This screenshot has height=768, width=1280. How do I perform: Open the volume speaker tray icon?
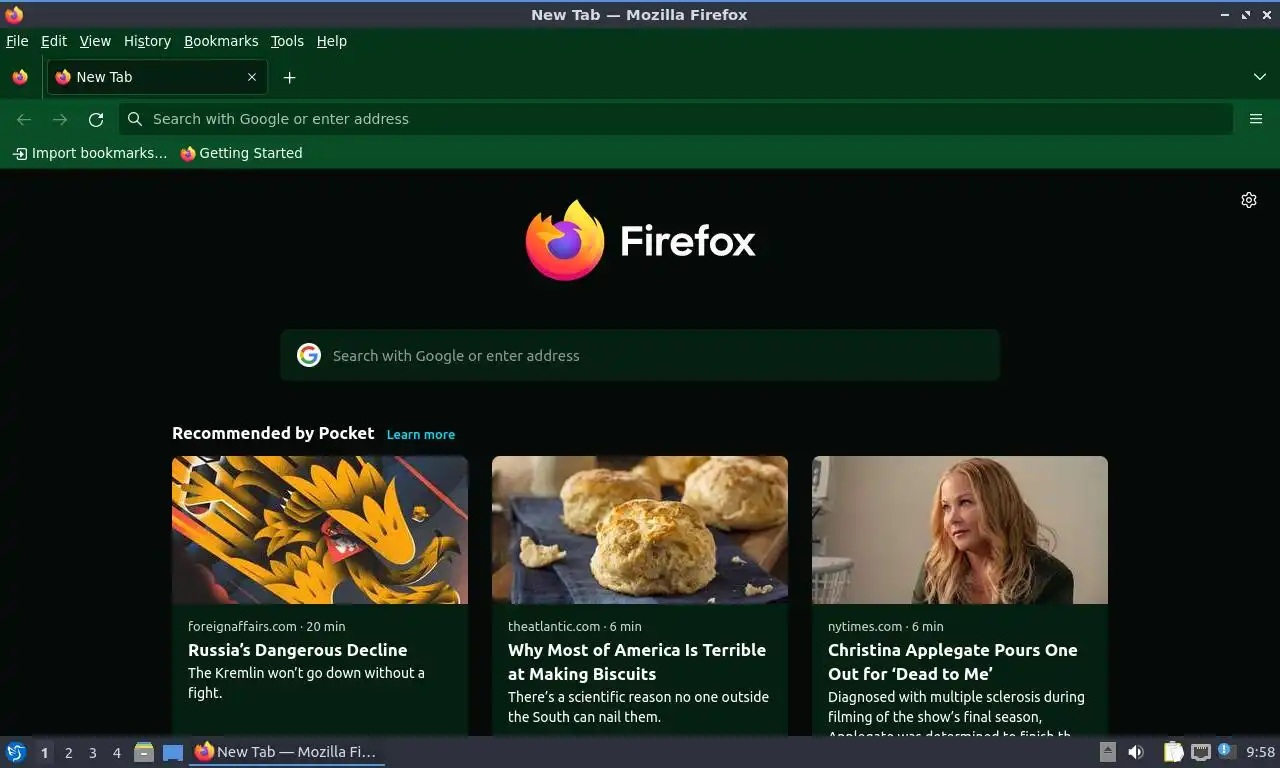pos(1136,752)
